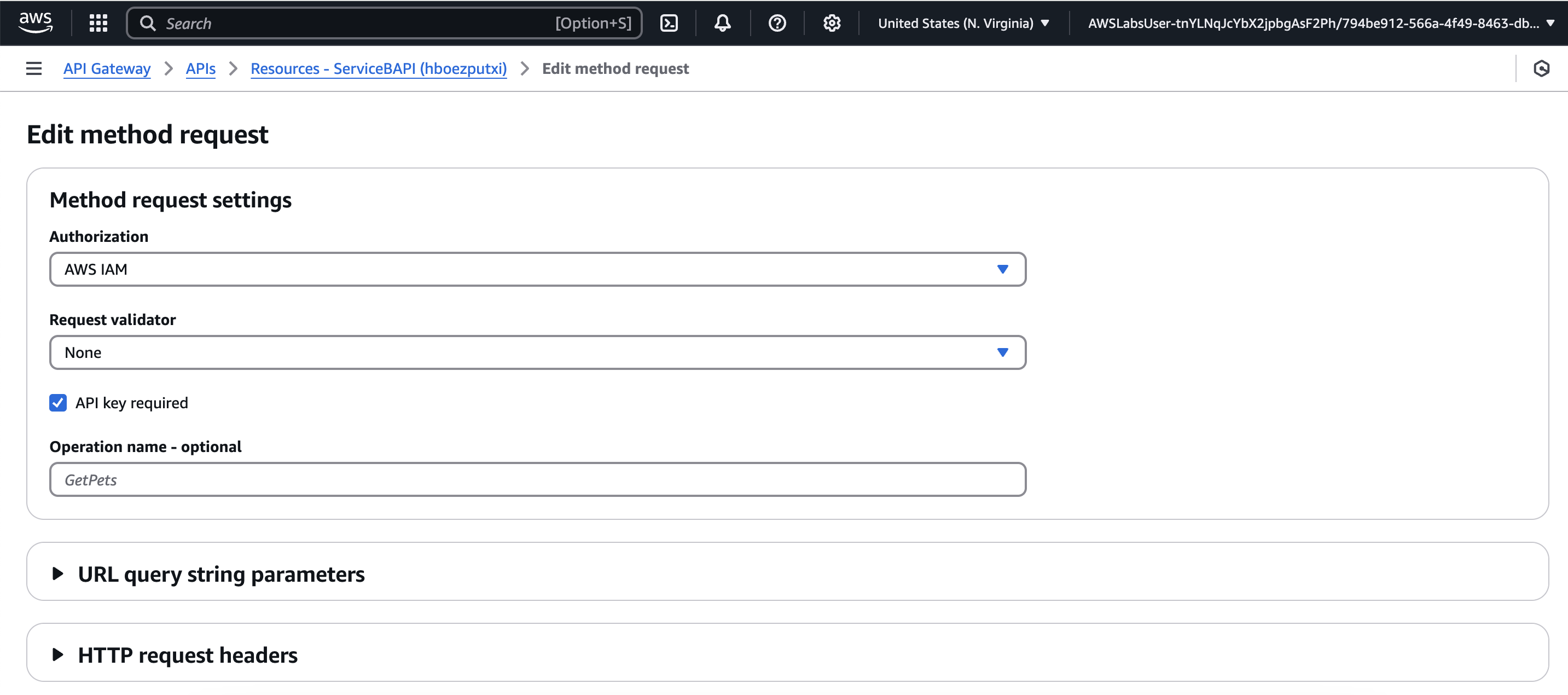Open the help question mark menu
1568x695 pixels.
[777, 23]
